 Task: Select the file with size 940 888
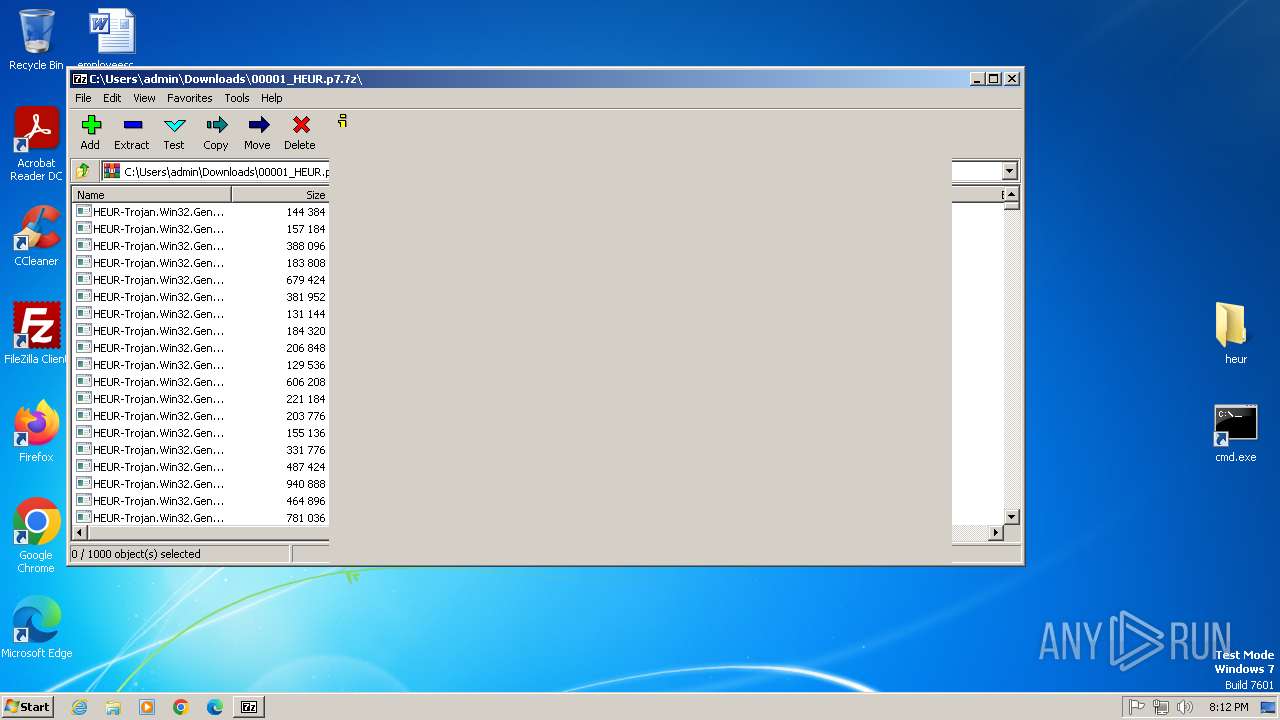[x=200, y=484]
